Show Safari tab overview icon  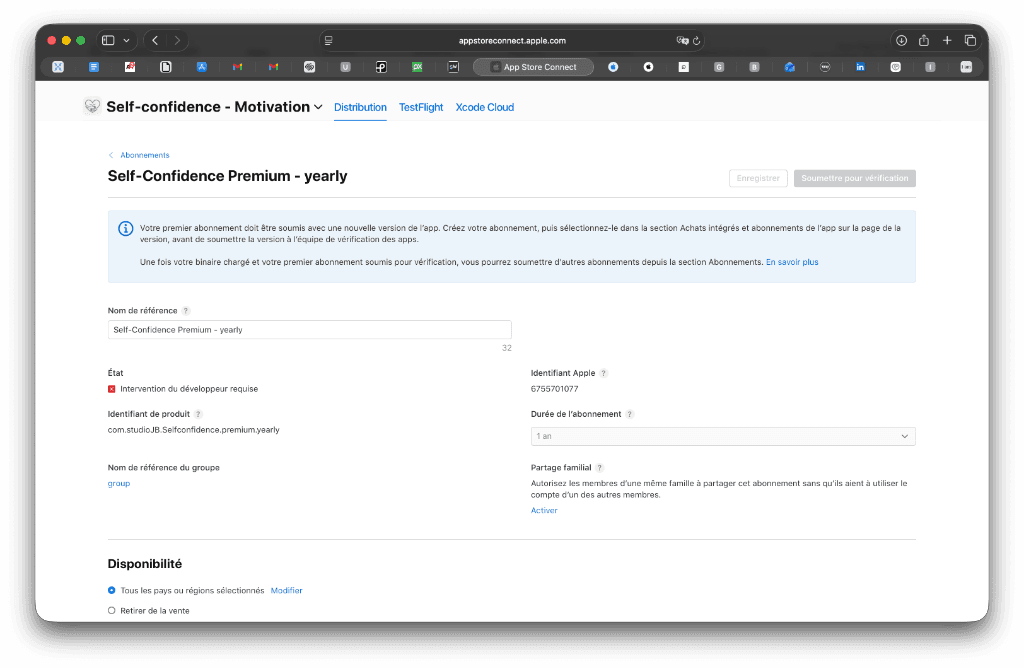(970, 40)
